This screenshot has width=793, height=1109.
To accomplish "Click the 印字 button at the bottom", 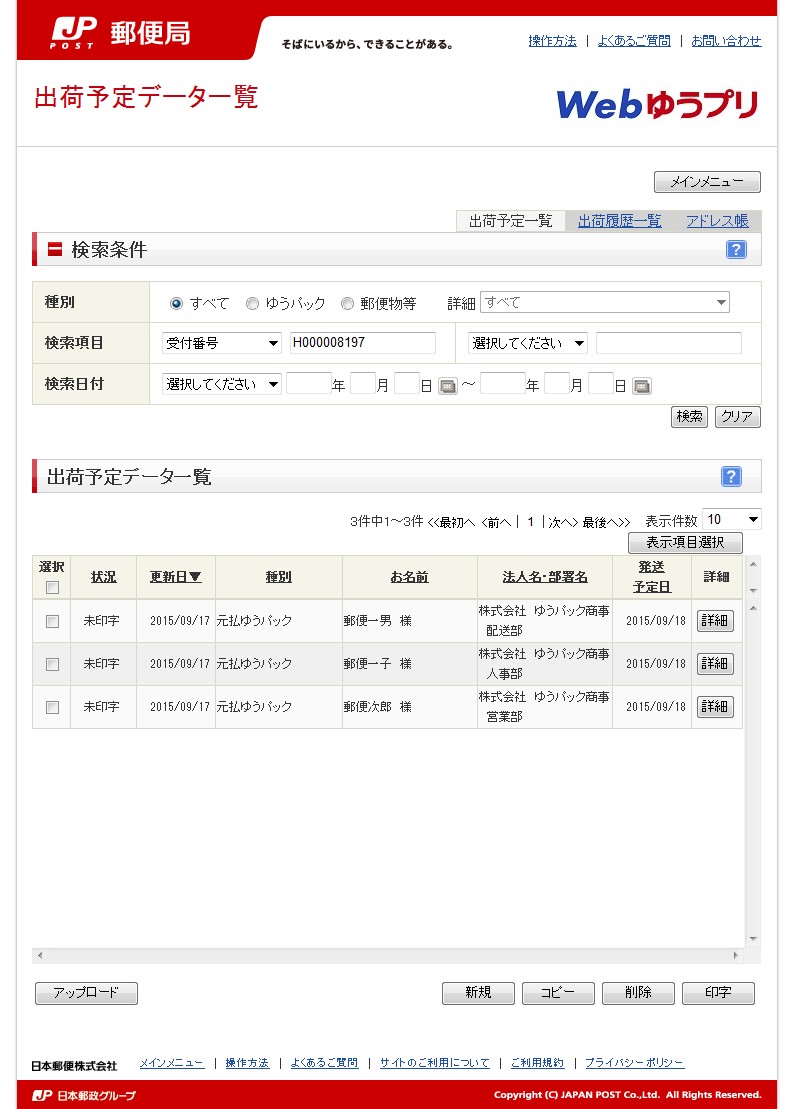I will pos(717,993).
